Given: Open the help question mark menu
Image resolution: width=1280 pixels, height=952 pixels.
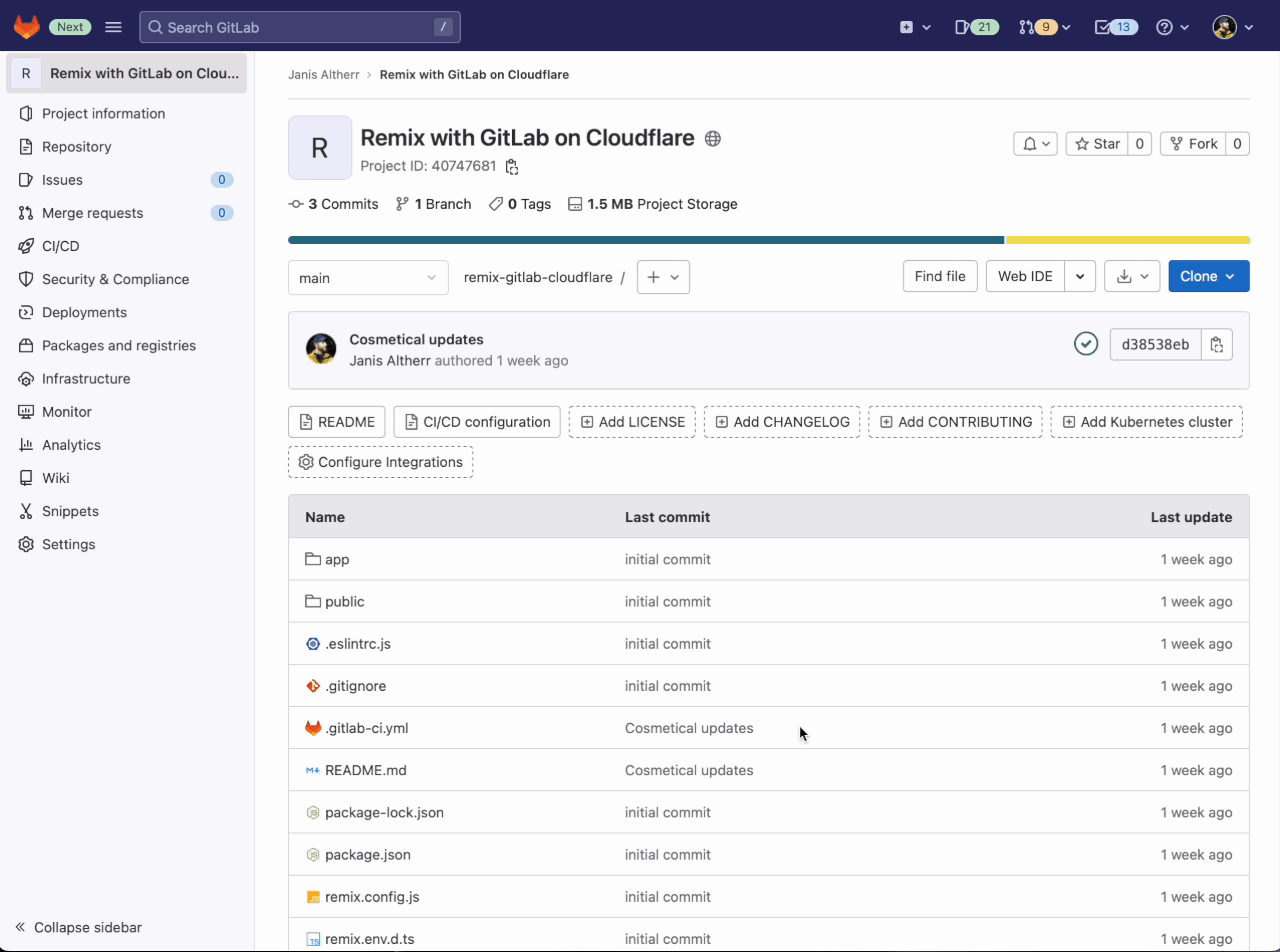Looking at the screenshot, I should point(1166,27).
